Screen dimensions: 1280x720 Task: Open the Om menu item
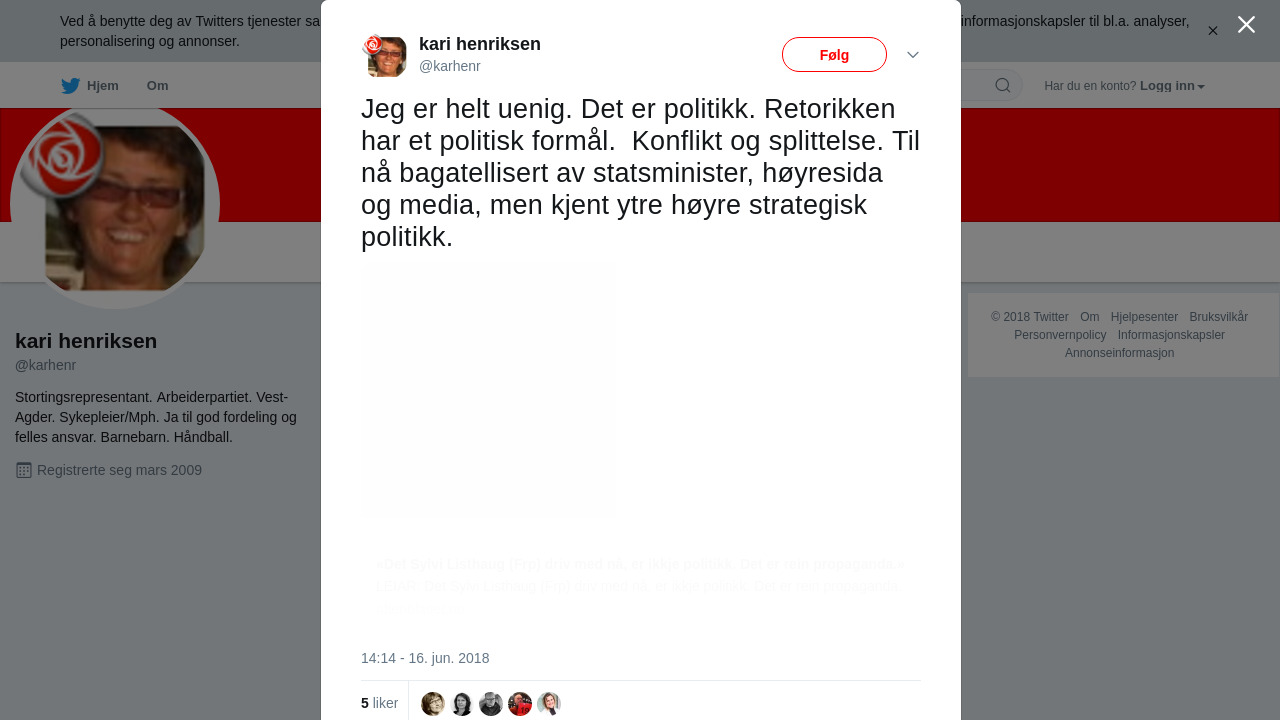(157, 86)
